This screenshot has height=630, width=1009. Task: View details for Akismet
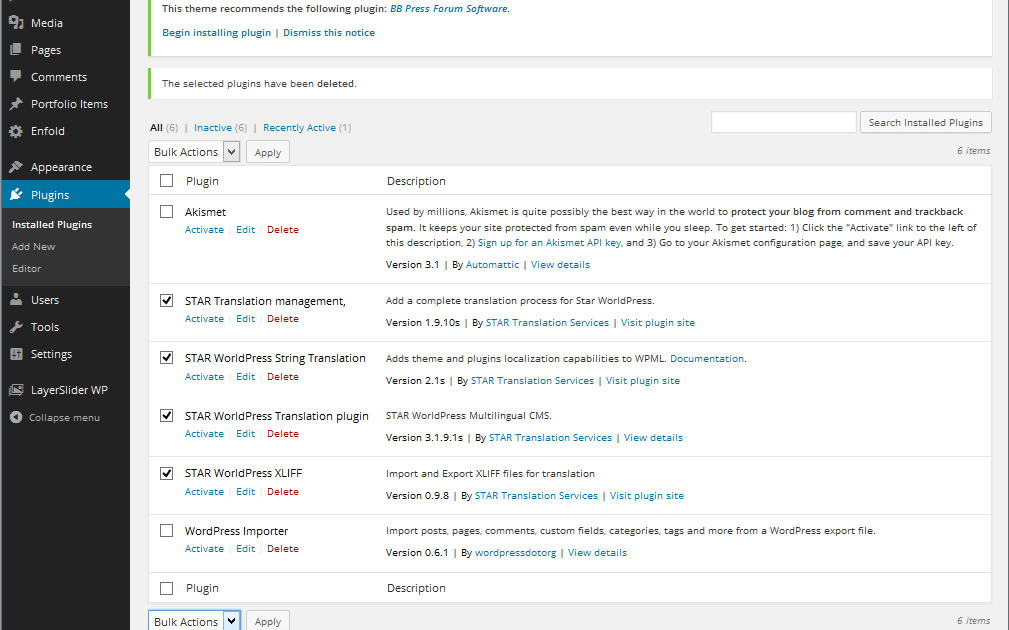pos(560,264)
